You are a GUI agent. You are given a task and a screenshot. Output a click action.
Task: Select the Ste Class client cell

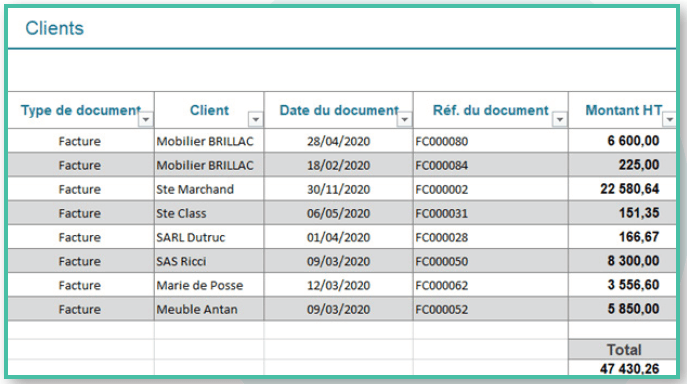pos(209,213)
